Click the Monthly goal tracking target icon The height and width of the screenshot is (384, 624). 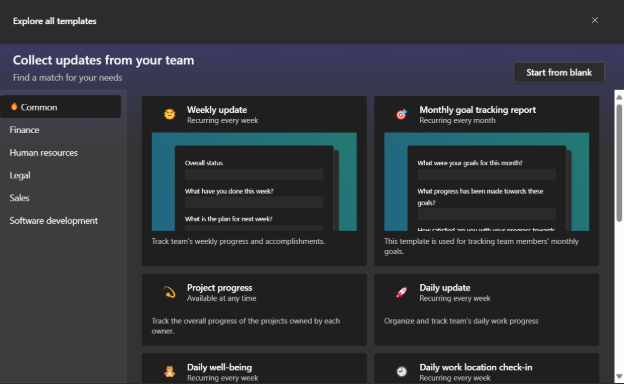pos(402,114)
